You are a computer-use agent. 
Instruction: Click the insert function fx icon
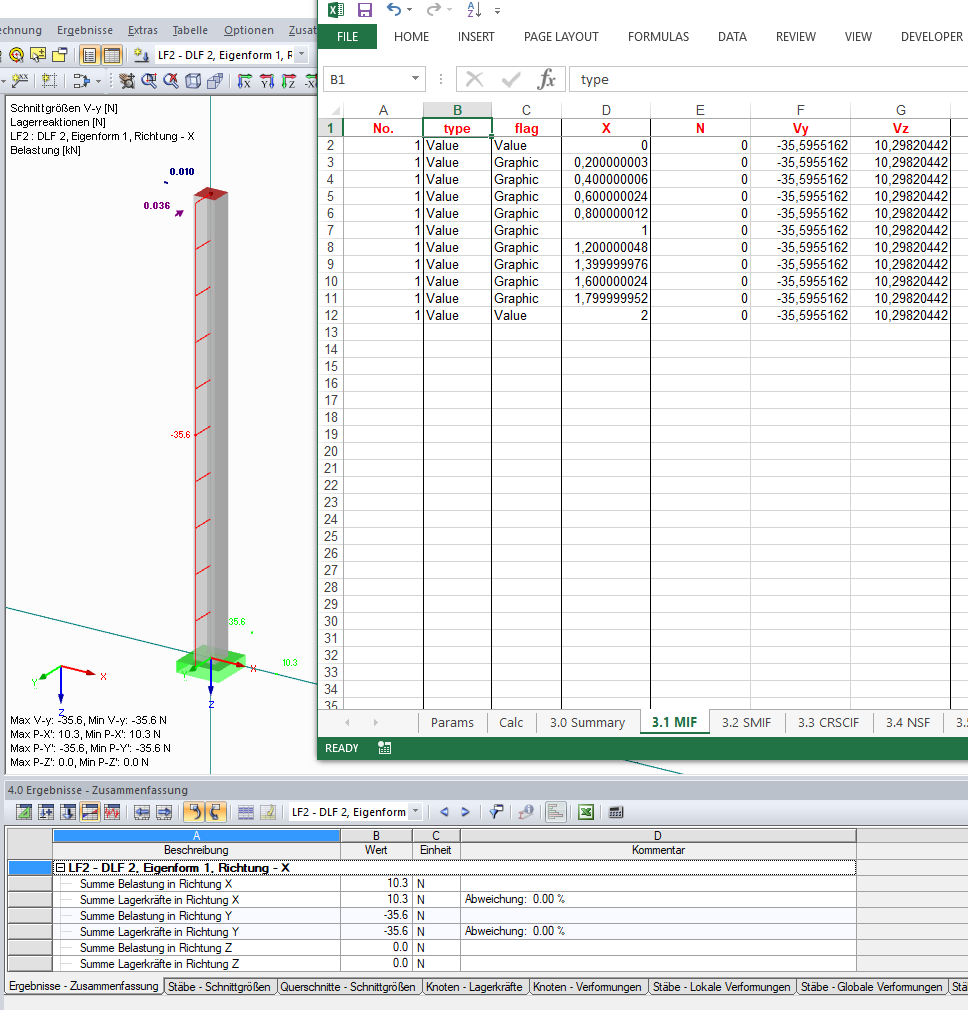coord(546,79)
